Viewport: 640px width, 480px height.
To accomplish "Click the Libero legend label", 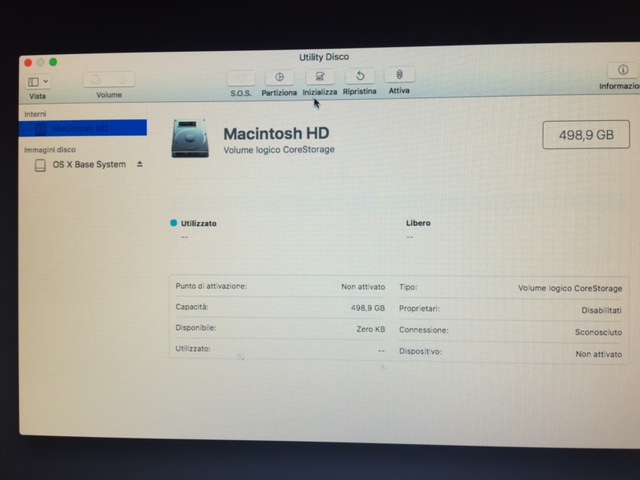I will pyautogui.click(x=418, y=223).
